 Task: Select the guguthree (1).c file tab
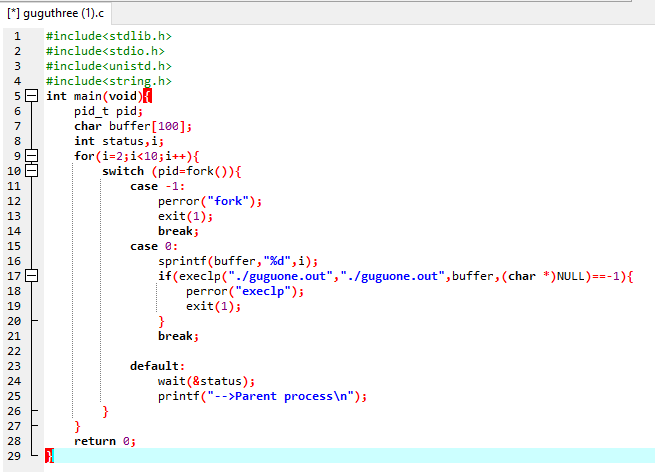[x=56, y=13]
